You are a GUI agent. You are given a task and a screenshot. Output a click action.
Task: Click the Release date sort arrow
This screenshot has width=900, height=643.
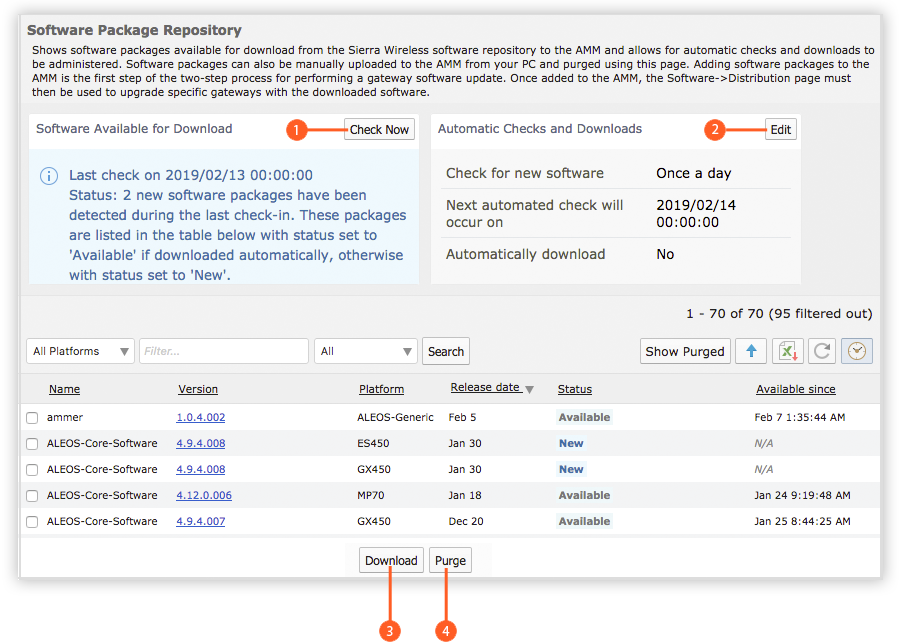point(529,389)
